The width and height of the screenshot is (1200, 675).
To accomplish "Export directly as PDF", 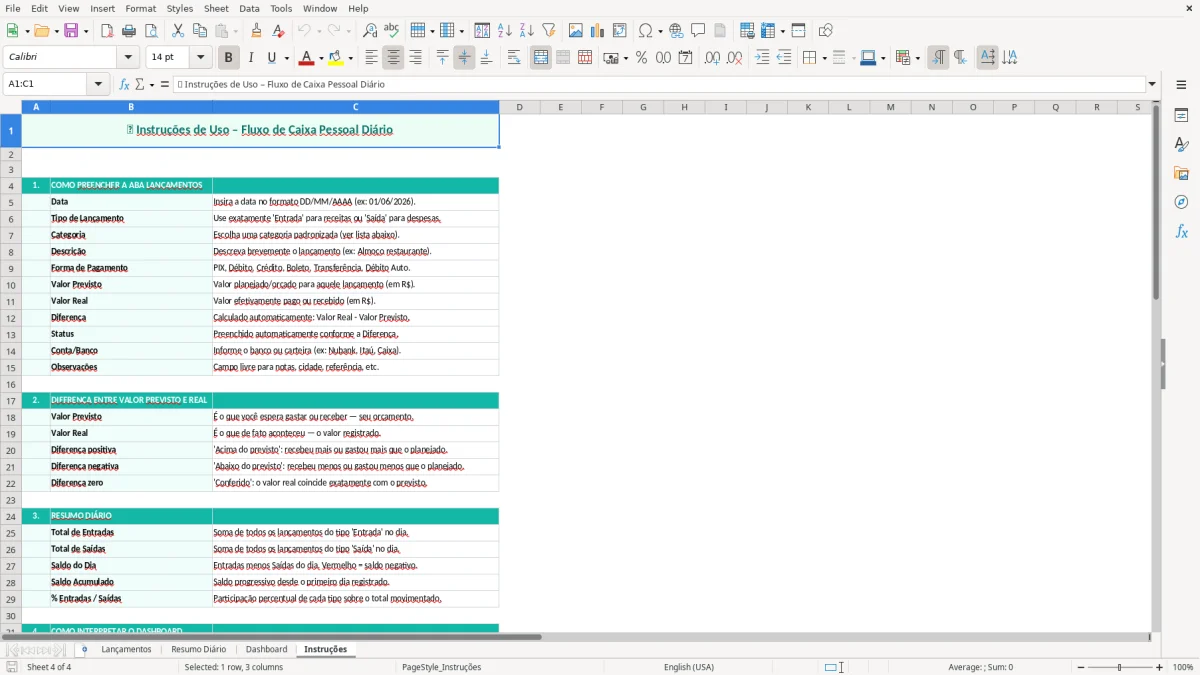I will pyautogui.click(x=107, y=31).
